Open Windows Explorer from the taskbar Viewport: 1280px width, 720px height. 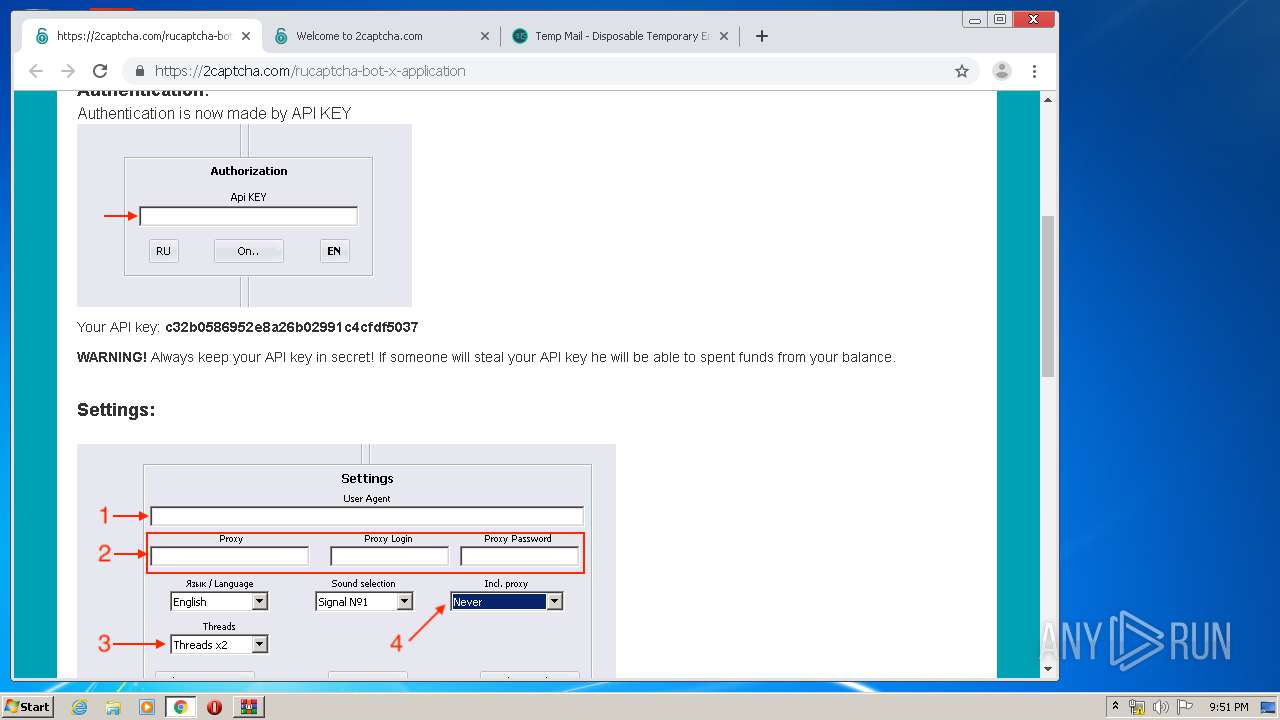pyautogui.click(x=113, y=707)
